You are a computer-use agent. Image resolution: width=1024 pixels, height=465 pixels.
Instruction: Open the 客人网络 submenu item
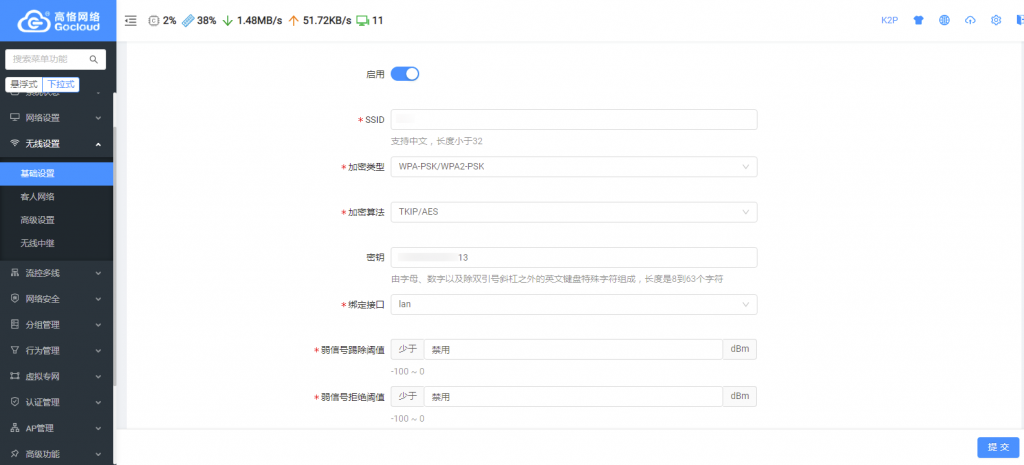pyautogui.click(x=57, y=197)
